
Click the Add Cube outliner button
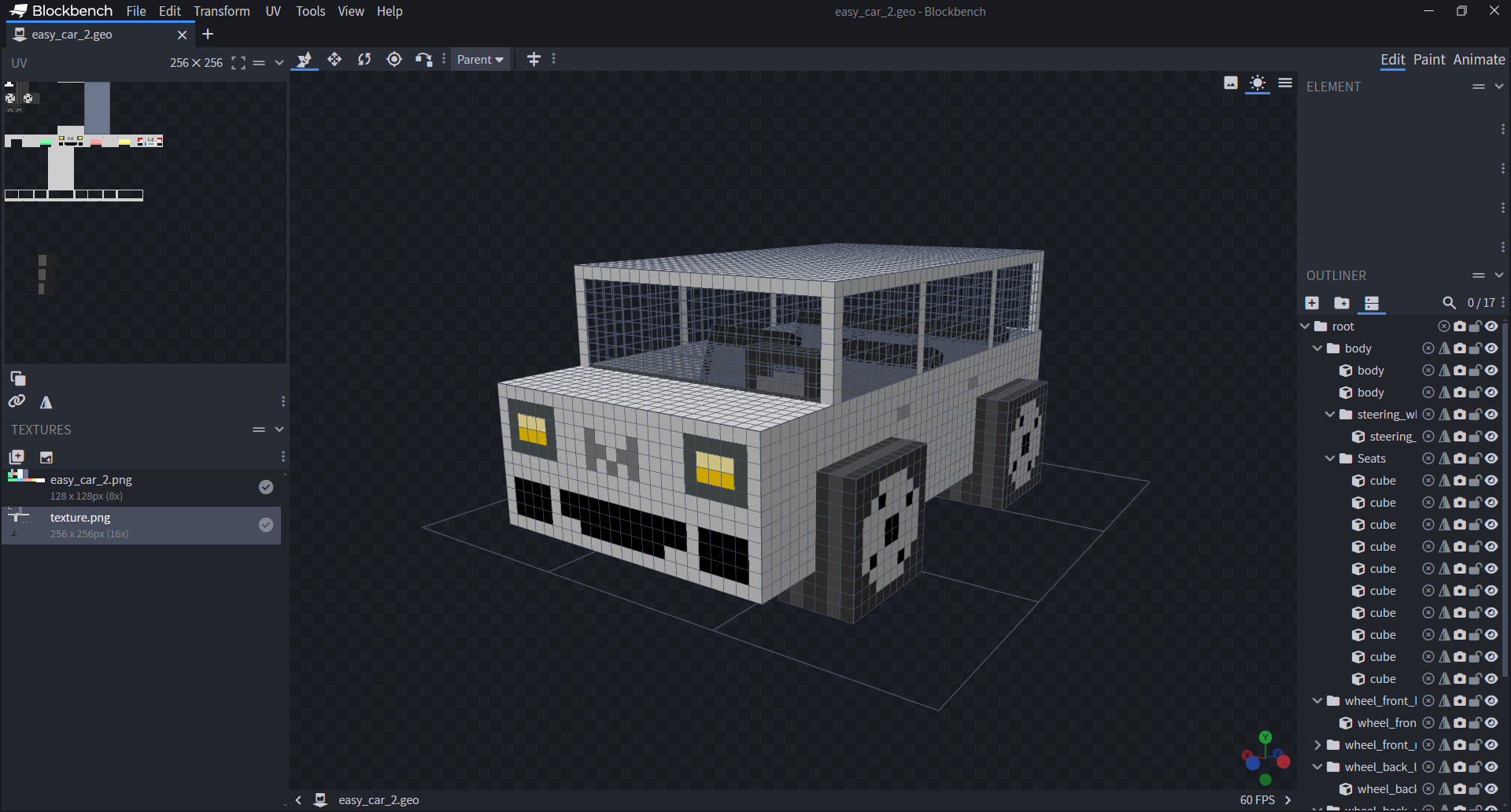pyautogui.click(x=1312, y=303)
